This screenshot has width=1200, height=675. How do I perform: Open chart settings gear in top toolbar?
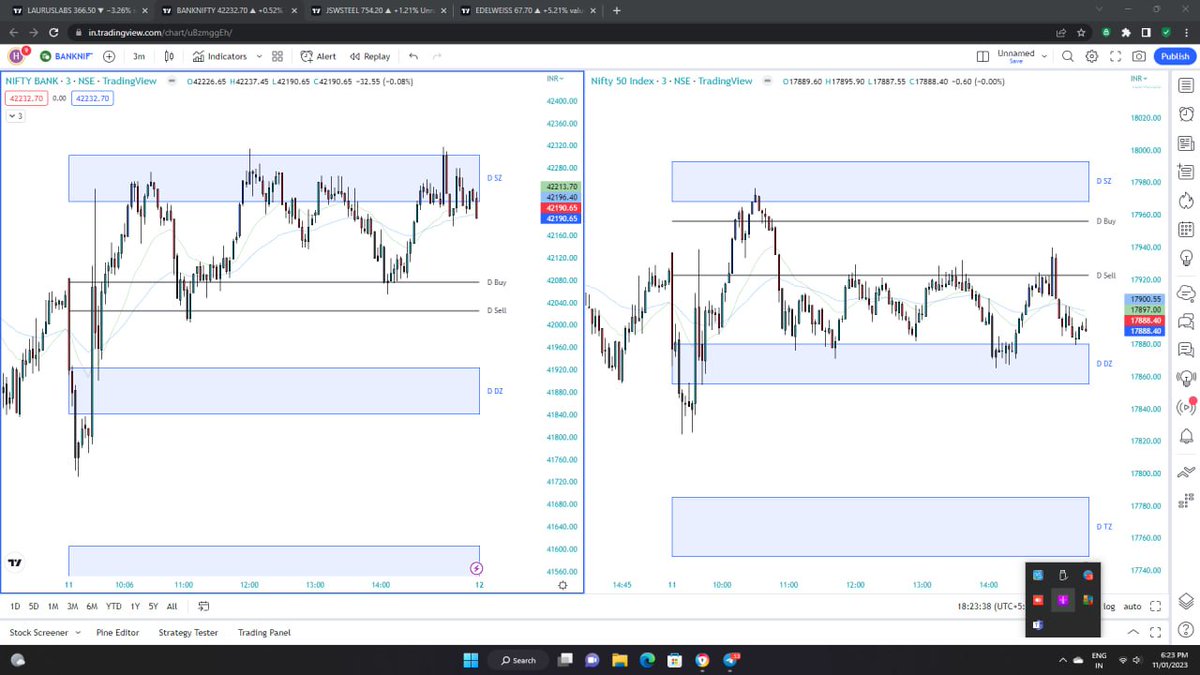tap(1092, 57)
